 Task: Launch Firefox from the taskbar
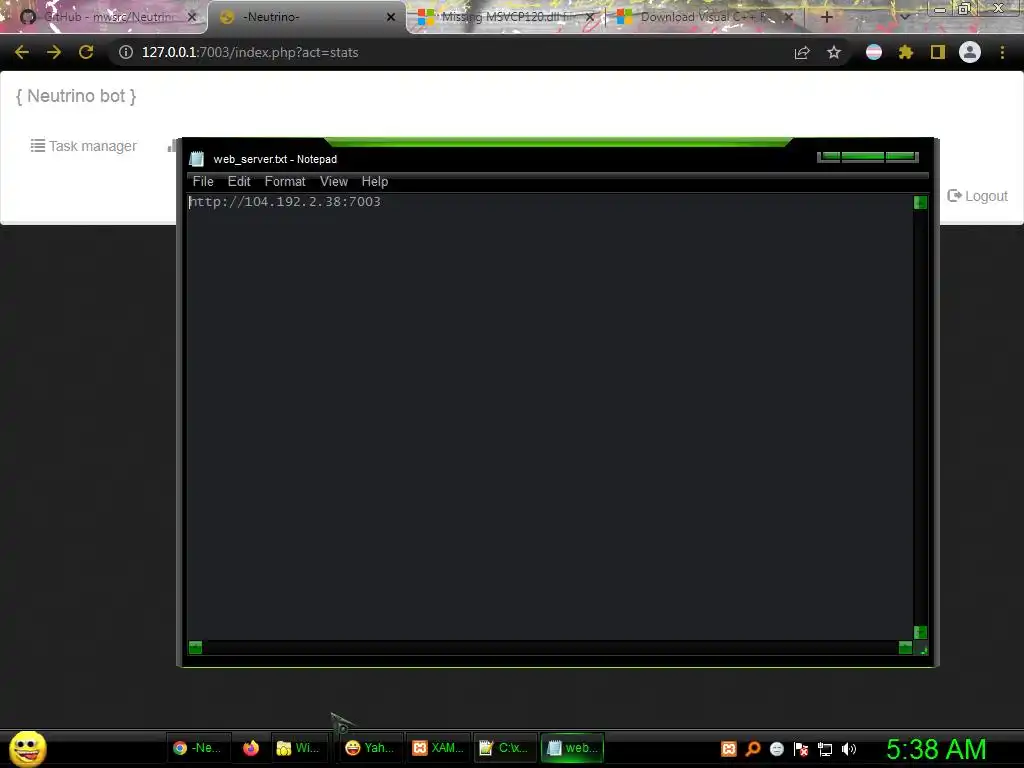(251, 748)
